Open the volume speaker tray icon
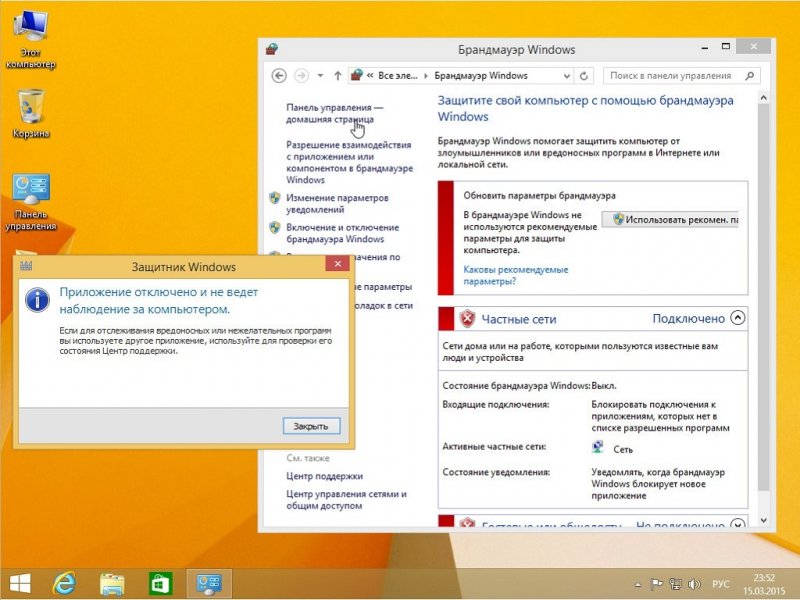Image resolution: width=800 pixels, height=600 pixels. (x=694, y=584)
